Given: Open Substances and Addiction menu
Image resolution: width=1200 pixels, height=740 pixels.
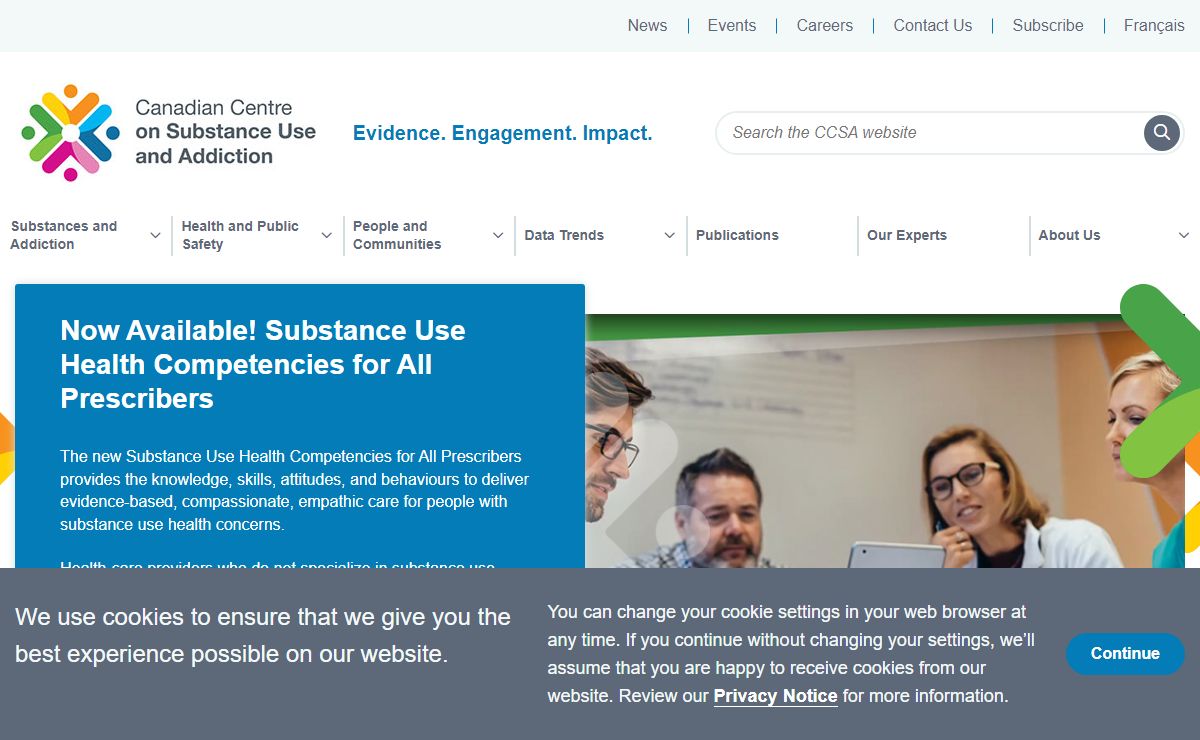Looking at the screenshot, I should [x=64, y=235].
